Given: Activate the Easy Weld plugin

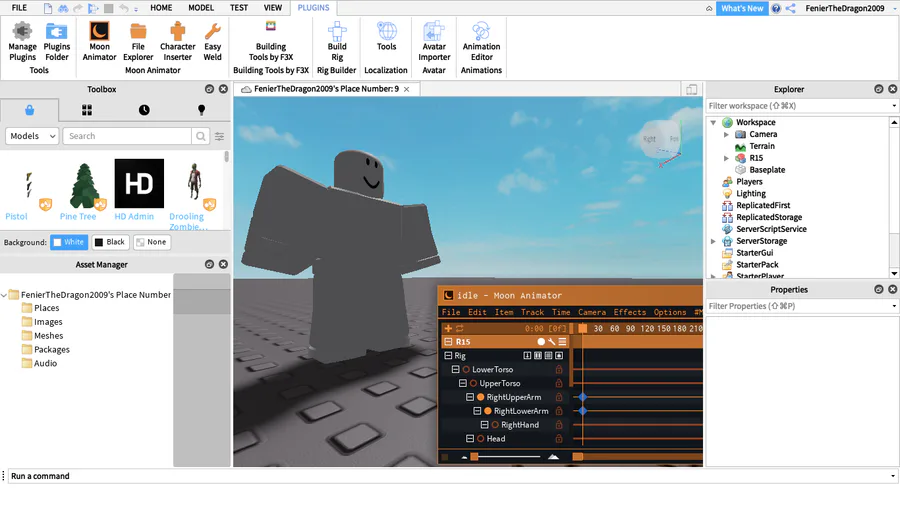Looking at the screenshot, I should pos(212,41).
